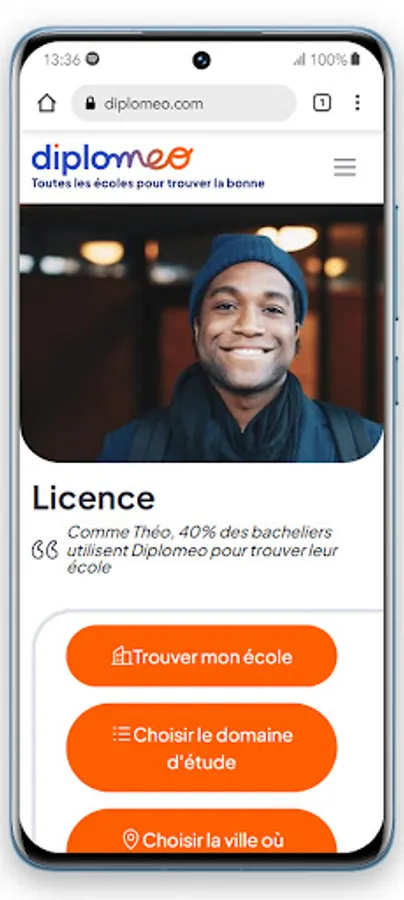Focus the diplomeo.com address bar

(x=184, y=103)
